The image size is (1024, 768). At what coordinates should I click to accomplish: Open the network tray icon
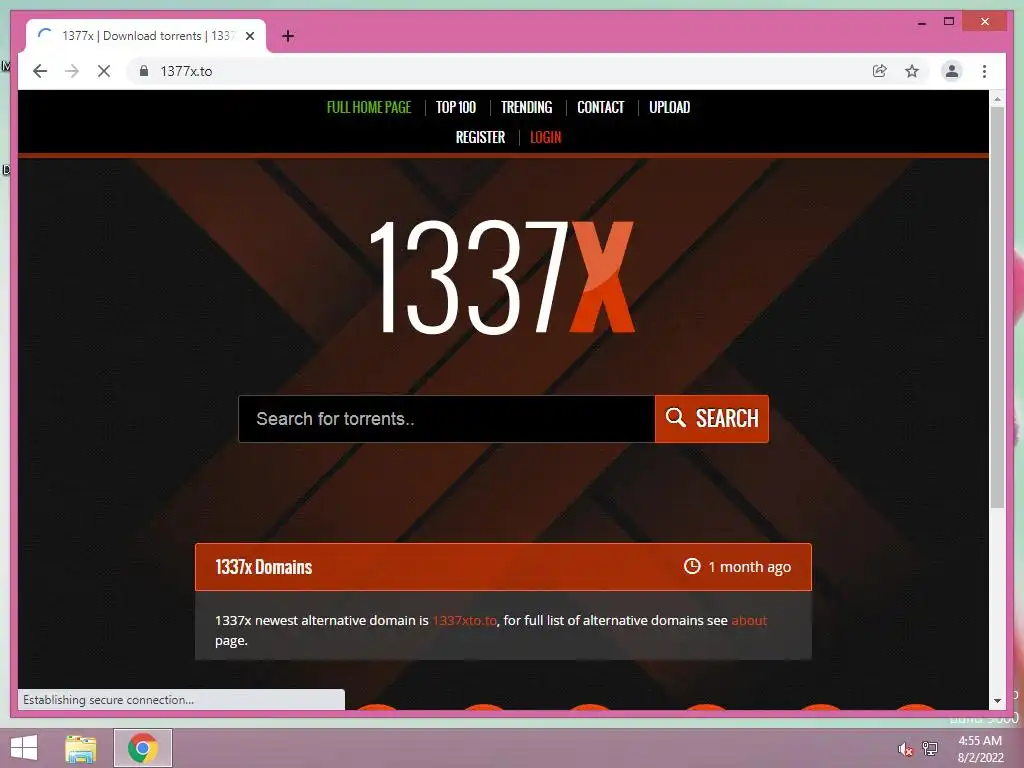pyautogui.click(x=930, y=748)
